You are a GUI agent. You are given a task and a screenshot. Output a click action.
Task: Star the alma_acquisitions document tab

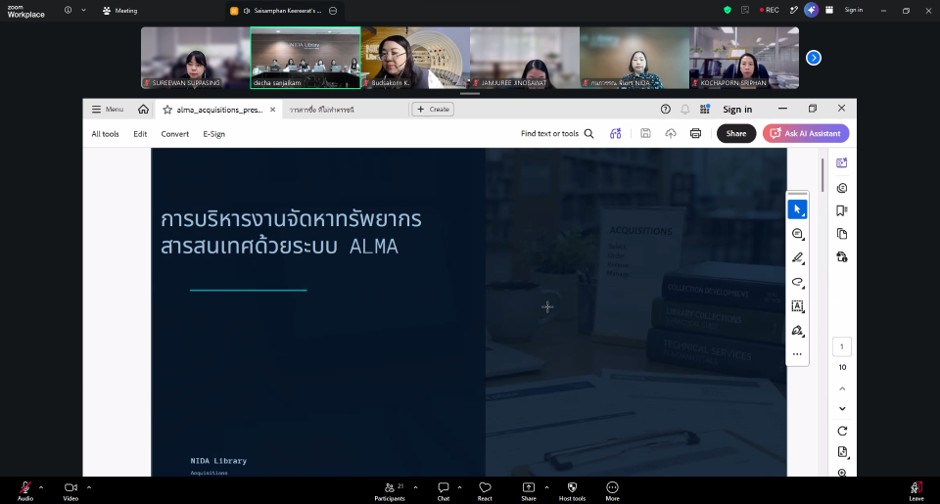click(x=167, y=110)
